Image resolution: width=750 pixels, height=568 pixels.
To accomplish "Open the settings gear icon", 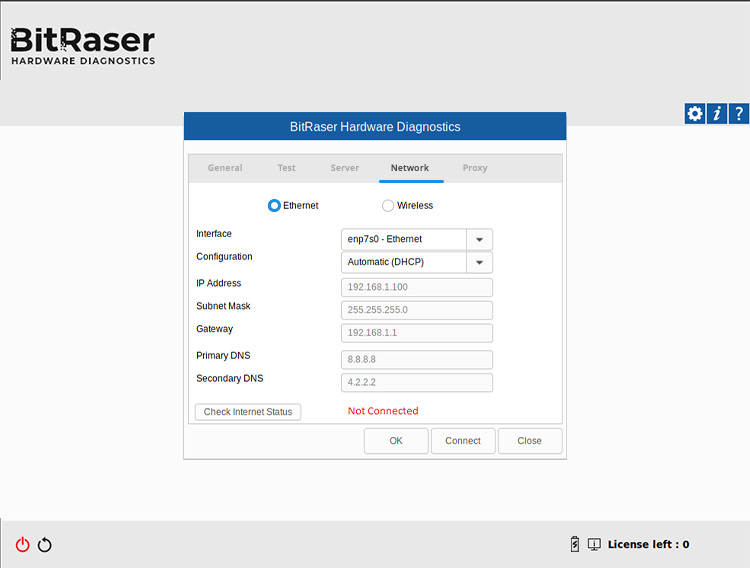I will click(694, 114).
